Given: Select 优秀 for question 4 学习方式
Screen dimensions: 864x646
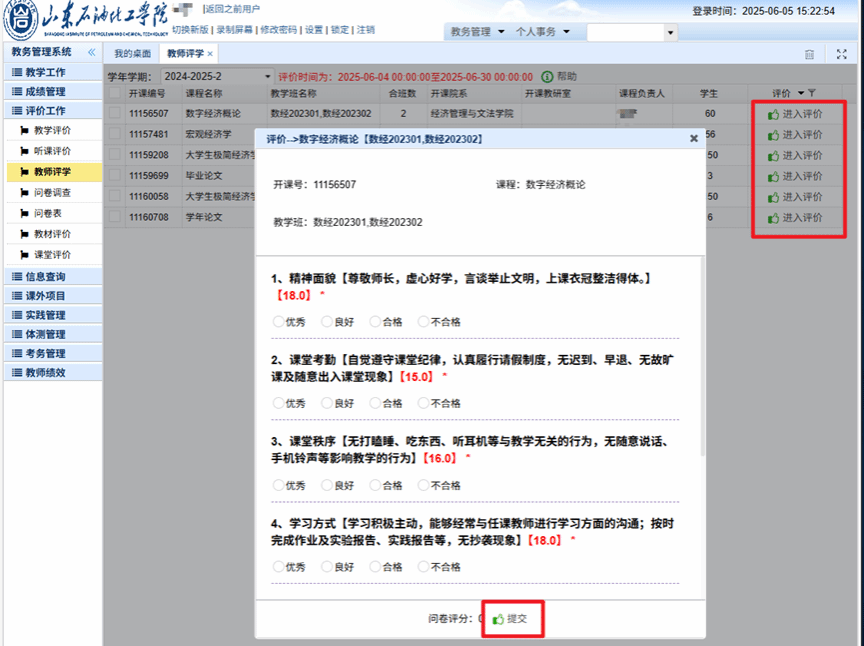Looking at the screenshot, I should click(x=279, y=566).
